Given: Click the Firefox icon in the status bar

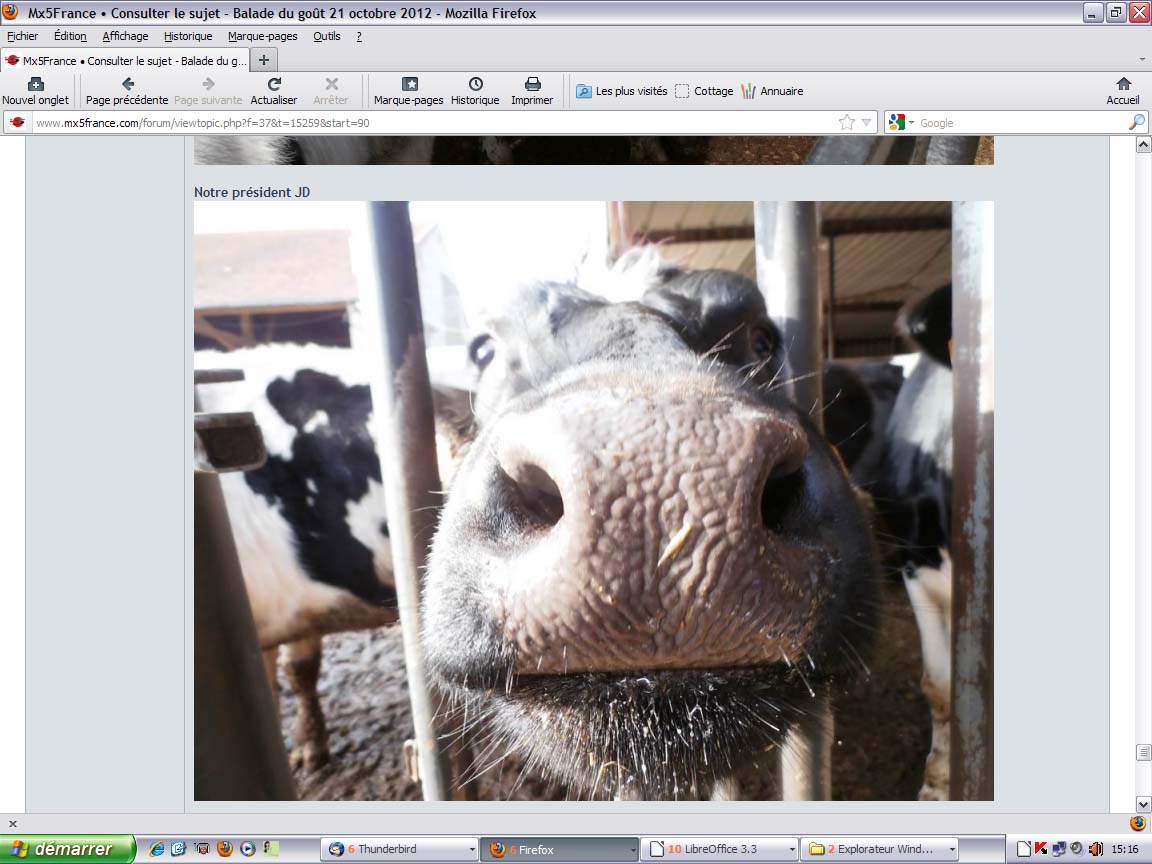Looking at the screenshot, I should click(x=1138, y=823).
